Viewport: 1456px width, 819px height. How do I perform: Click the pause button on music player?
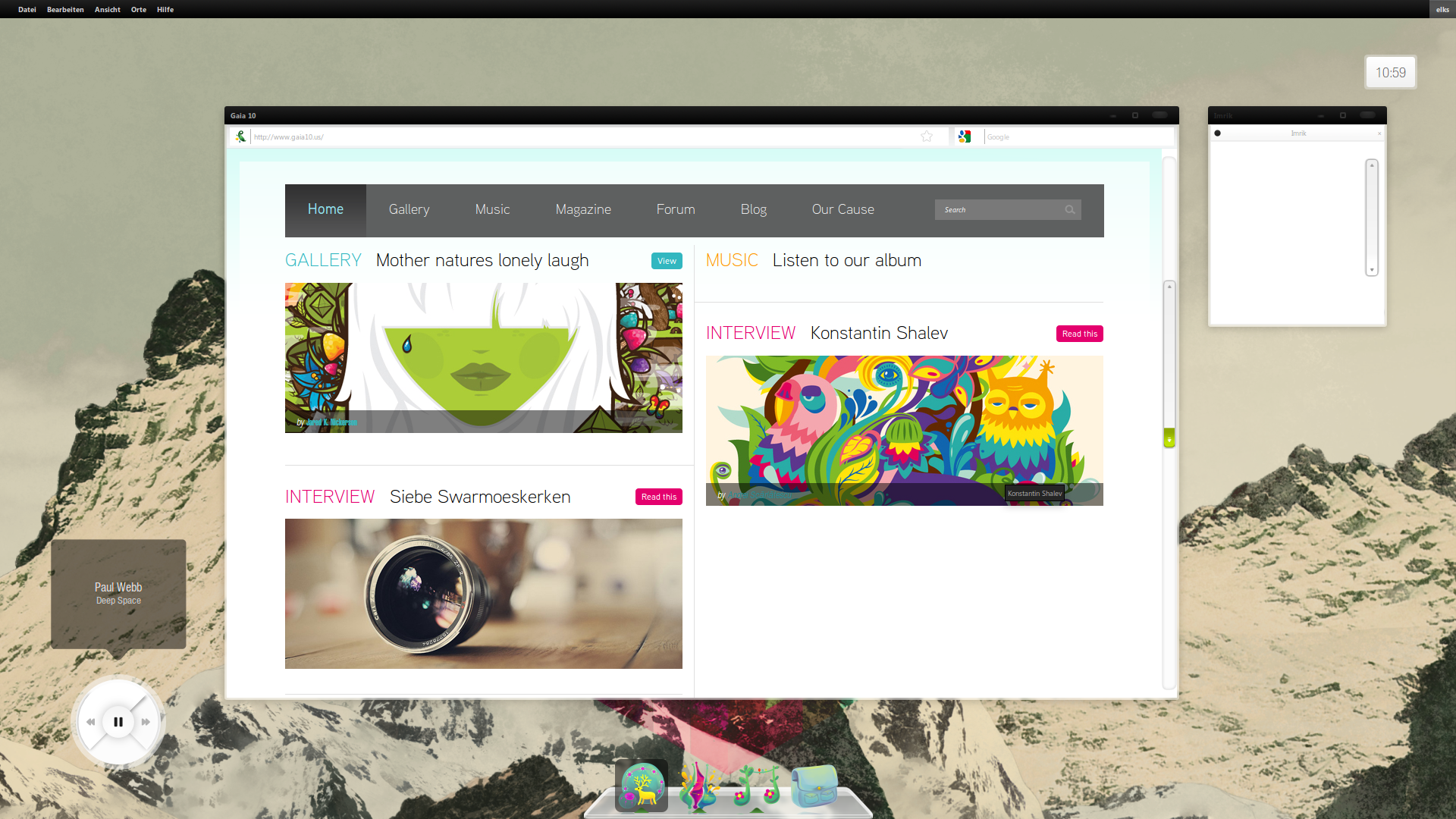(x=118, y=721)
